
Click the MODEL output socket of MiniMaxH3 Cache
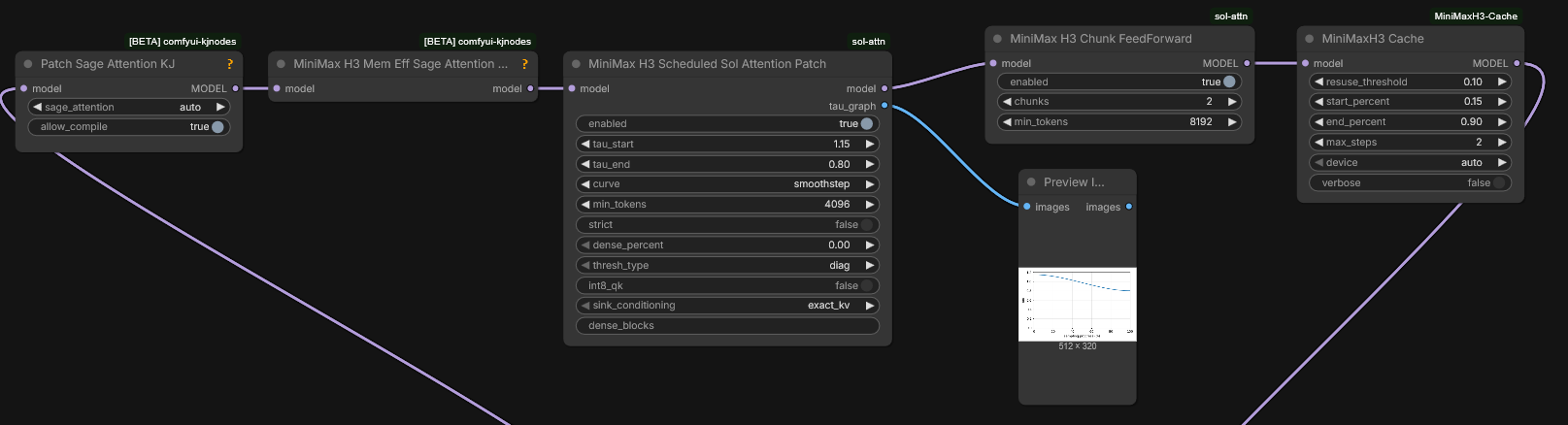point(1517,63)
